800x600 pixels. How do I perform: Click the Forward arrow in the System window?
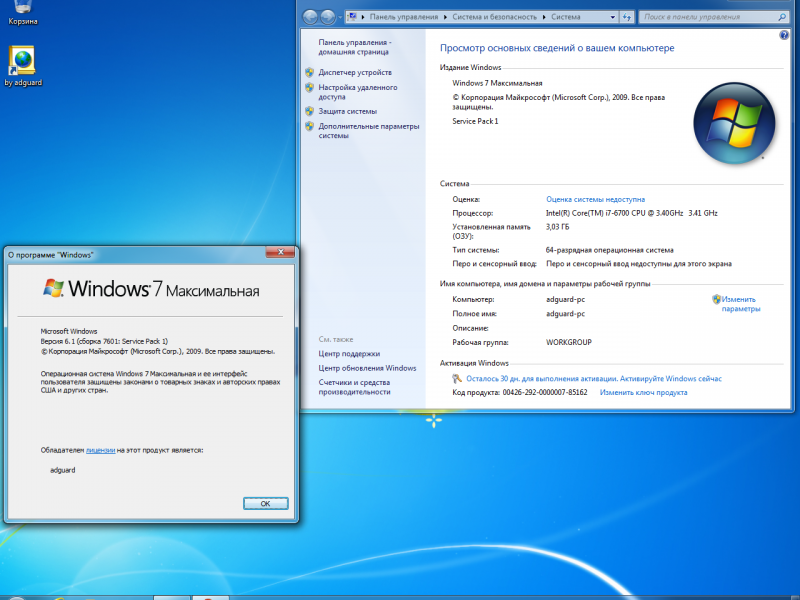coord(328,17)
